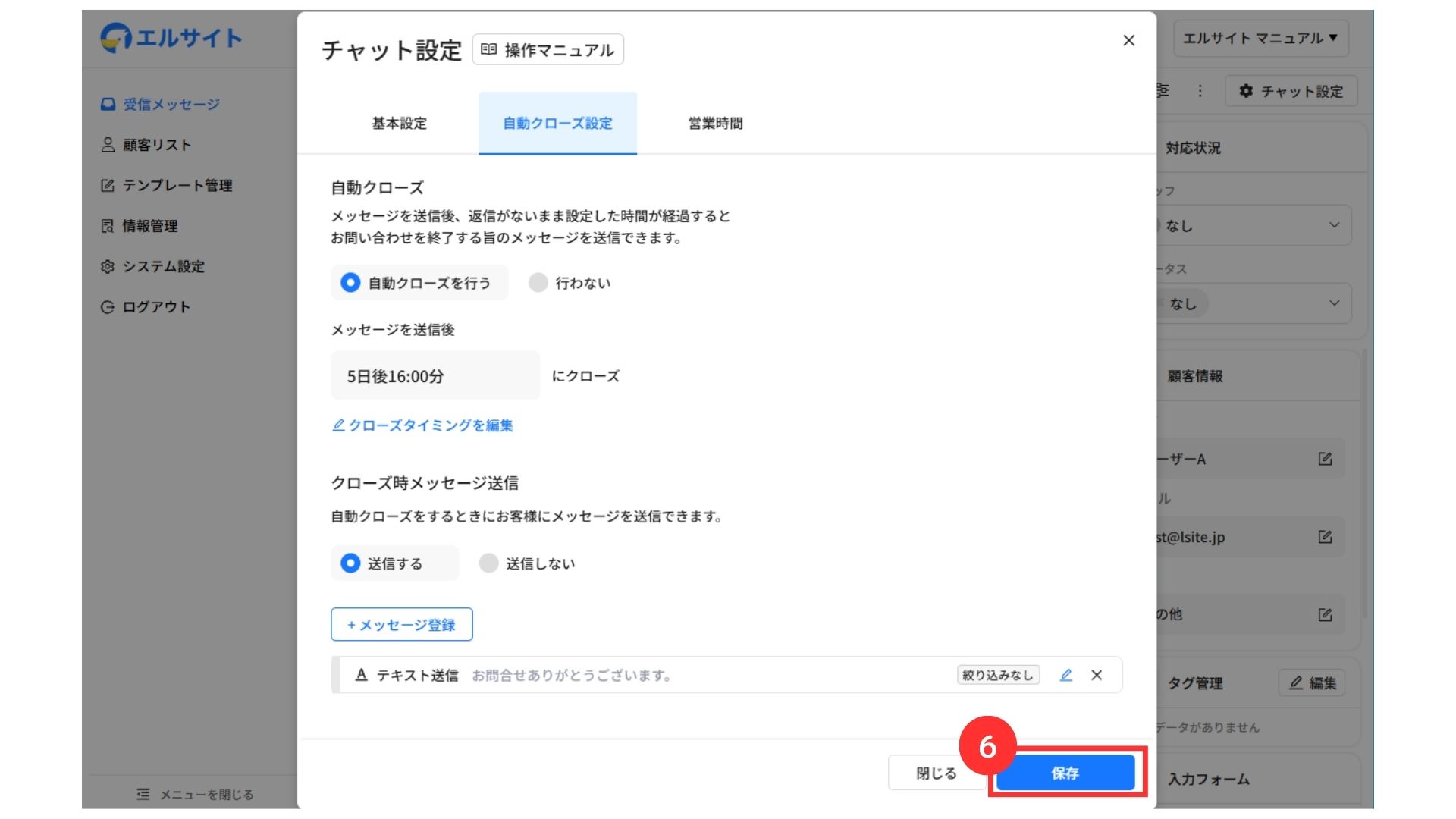Expand the エルサイト マニュアル account dropdown
The height and width of the screenshot is (819, 1456).
(1260, 38)
